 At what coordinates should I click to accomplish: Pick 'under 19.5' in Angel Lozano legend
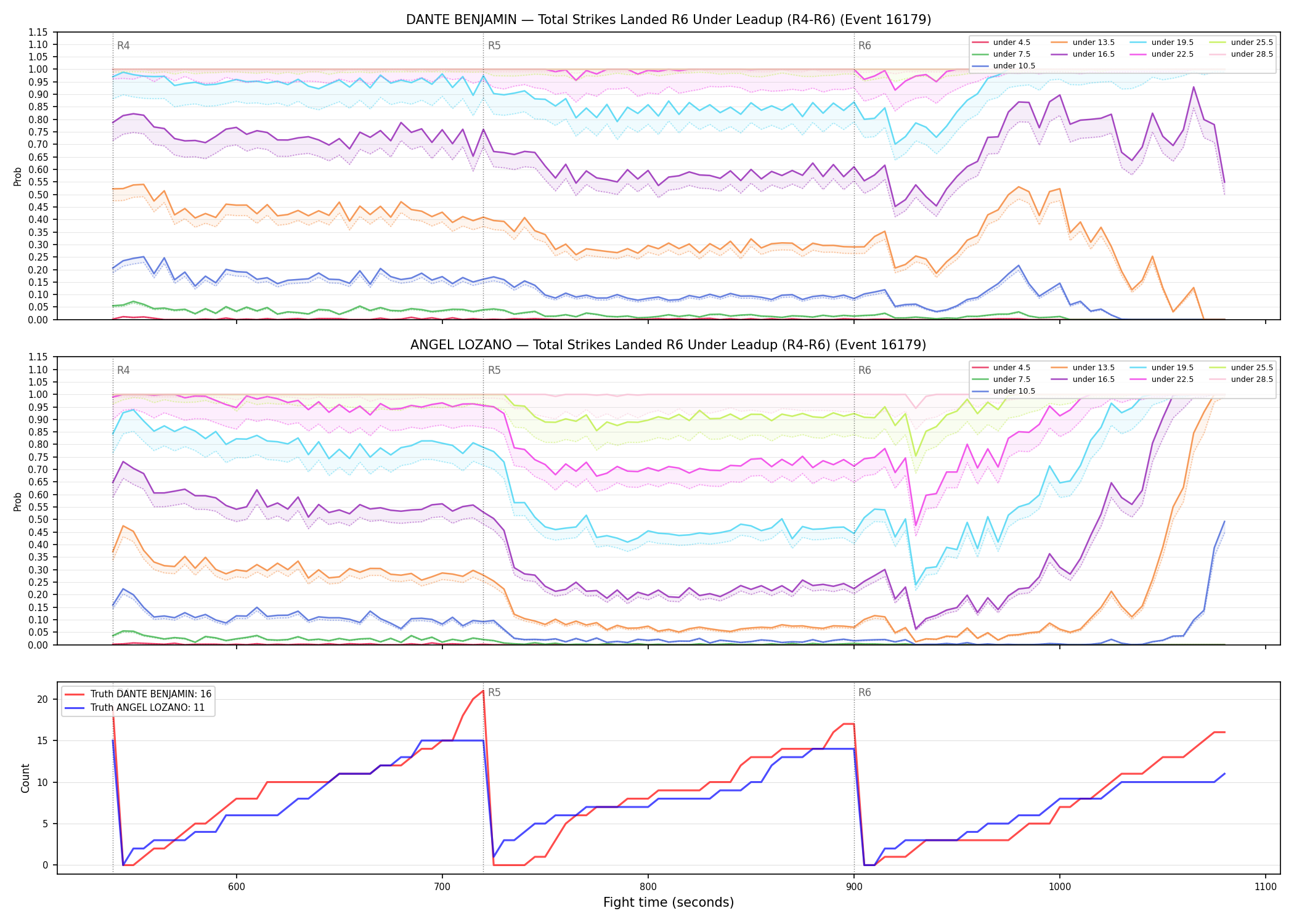pos(1162,368)
